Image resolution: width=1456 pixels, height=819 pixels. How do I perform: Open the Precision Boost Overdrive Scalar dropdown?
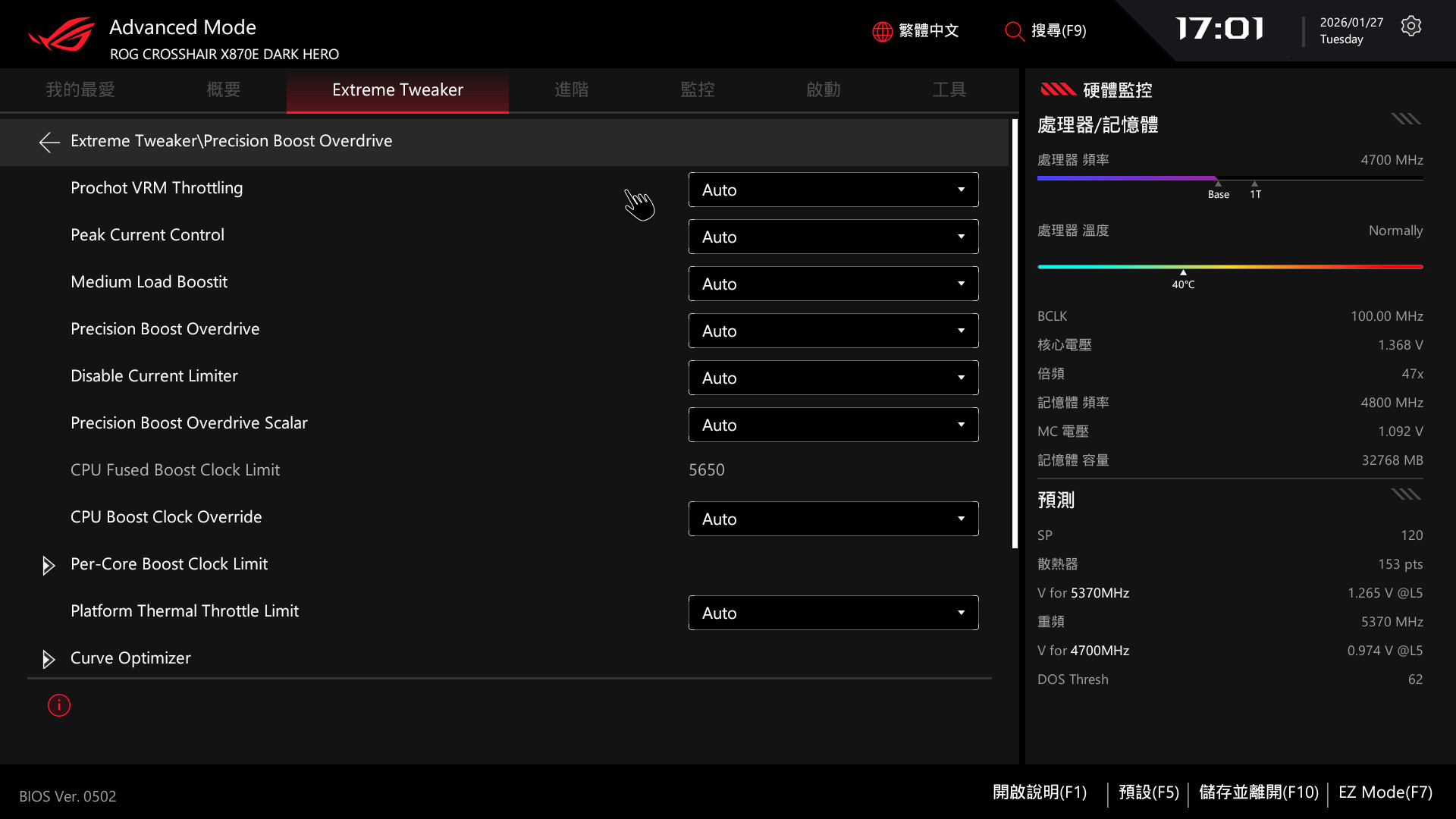coord(833,425)
